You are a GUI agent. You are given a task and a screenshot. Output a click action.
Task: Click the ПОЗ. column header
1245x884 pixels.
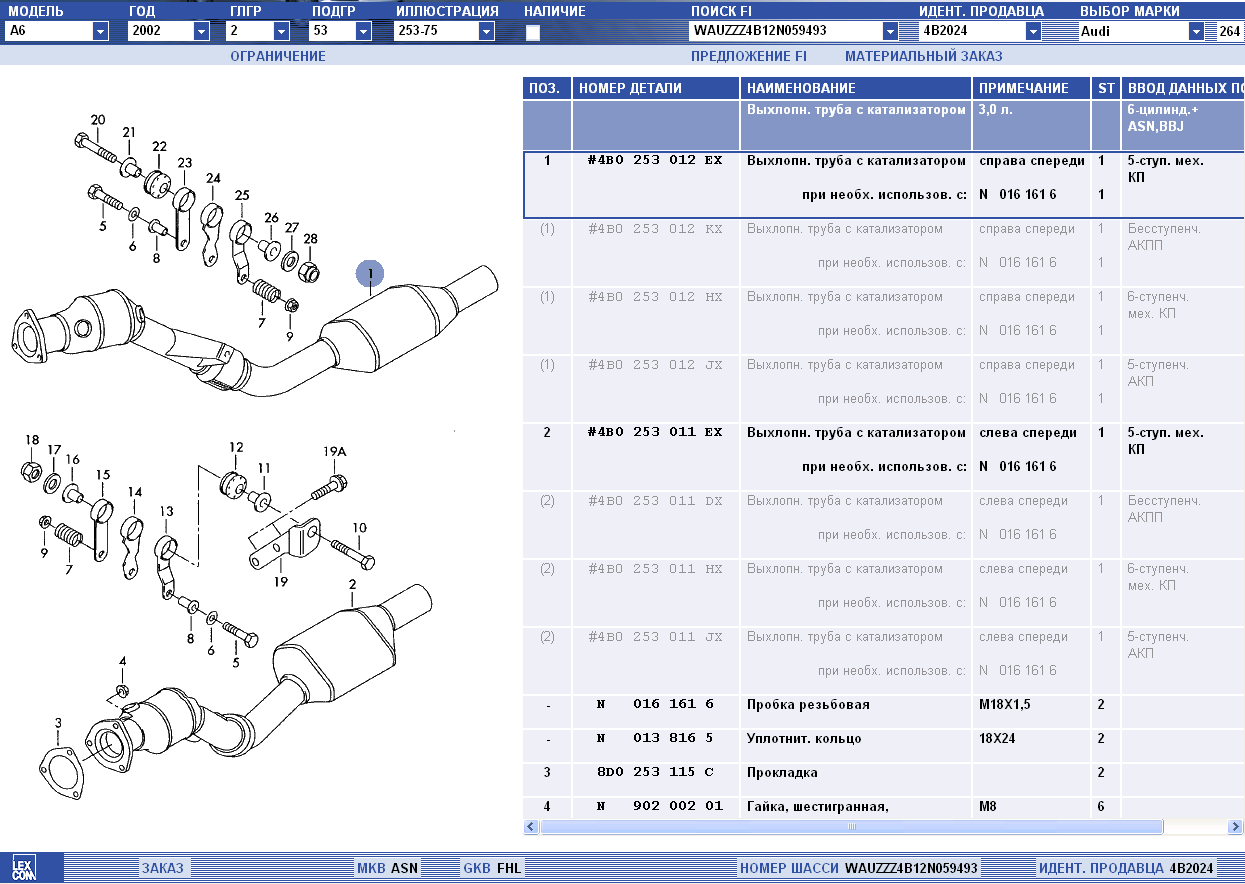point(547,88)
